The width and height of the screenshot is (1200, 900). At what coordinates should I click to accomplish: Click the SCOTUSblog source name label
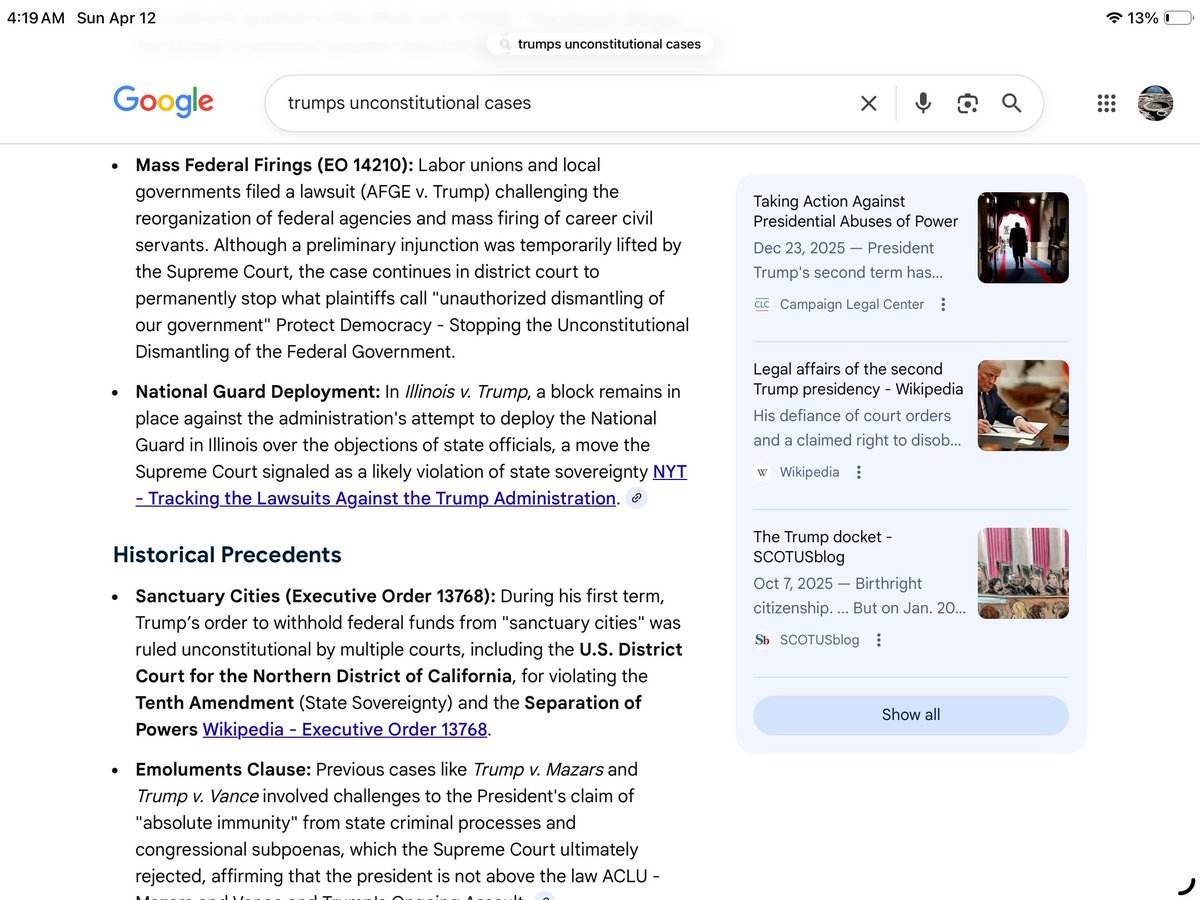pyautogui.click(x=819, y=640)
